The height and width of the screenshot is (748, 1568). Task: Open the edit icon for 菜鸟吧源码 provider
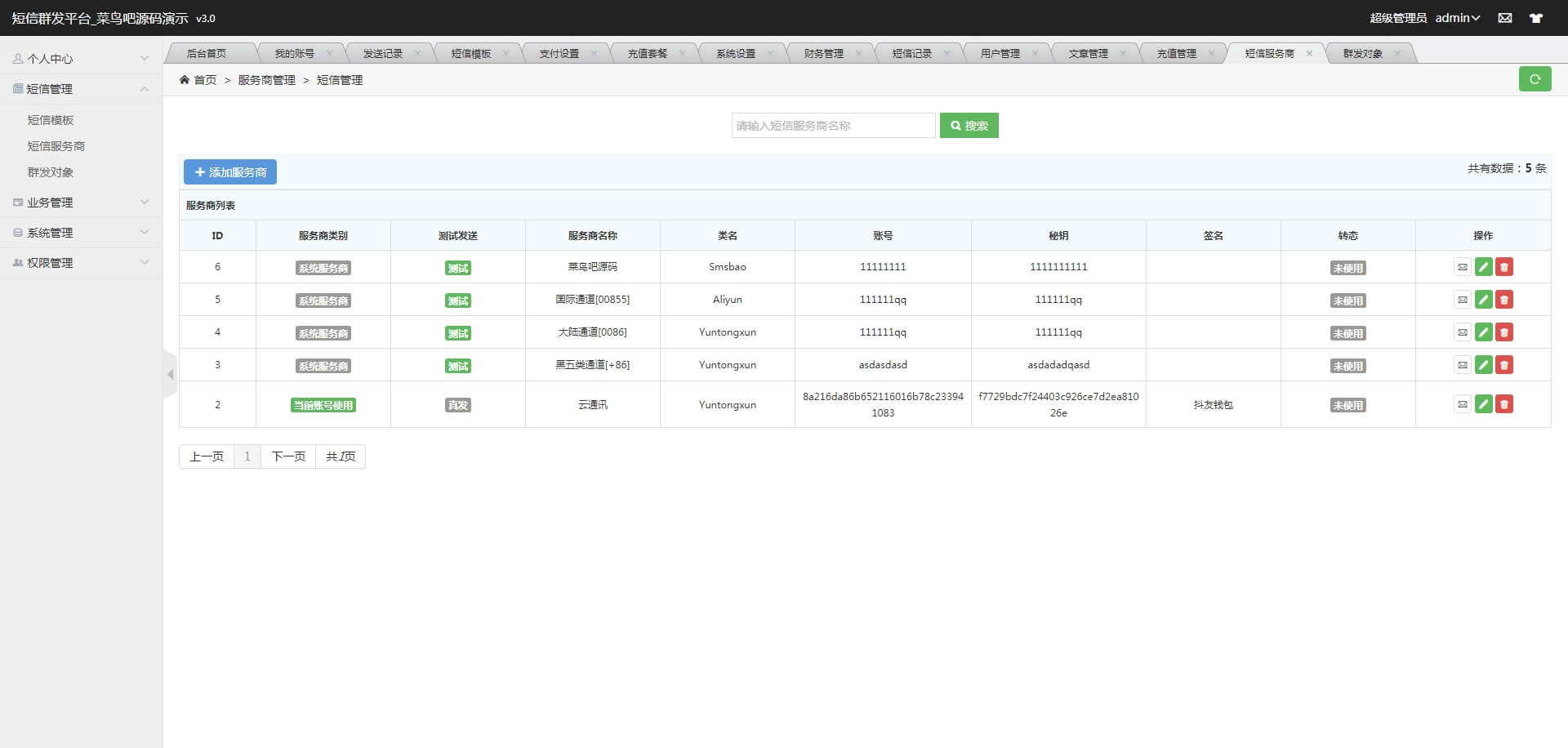[x=1483, y=266]
